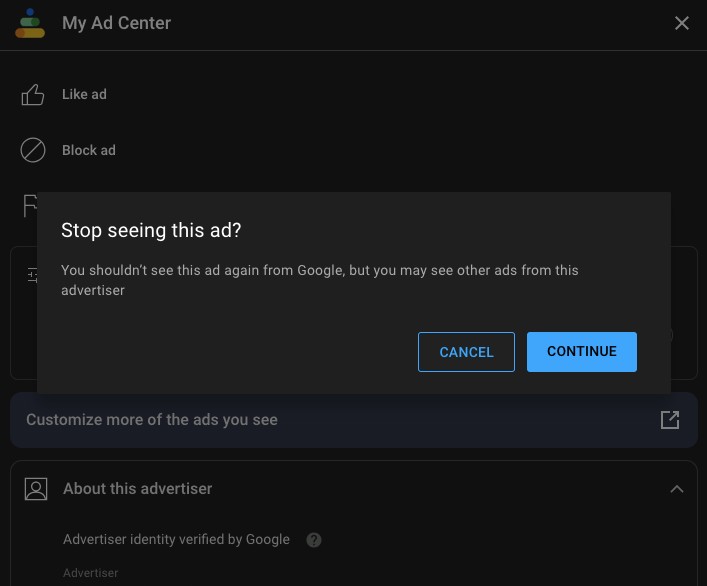
Task: Click the My Ad Center logo
Action: [30, 23]
